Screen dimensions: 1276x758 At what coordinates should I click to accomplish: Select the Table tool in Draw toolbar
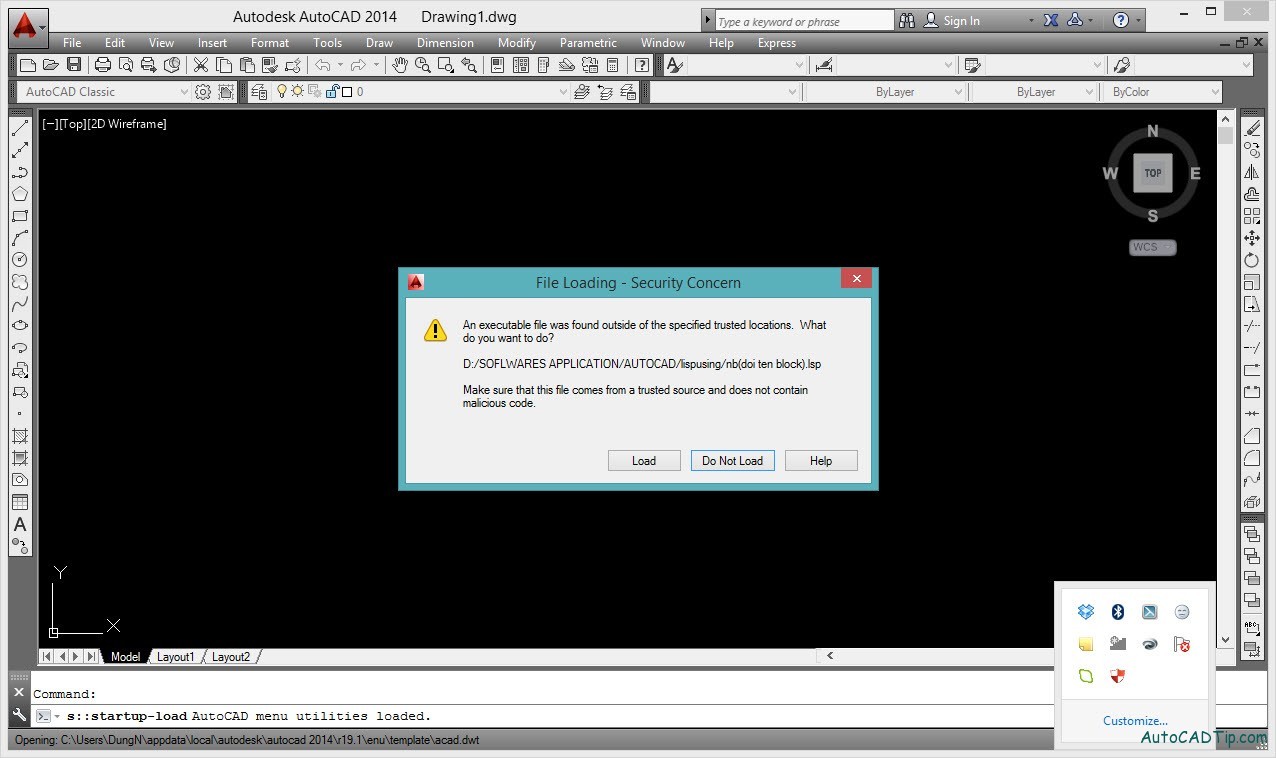click(20, 502)
